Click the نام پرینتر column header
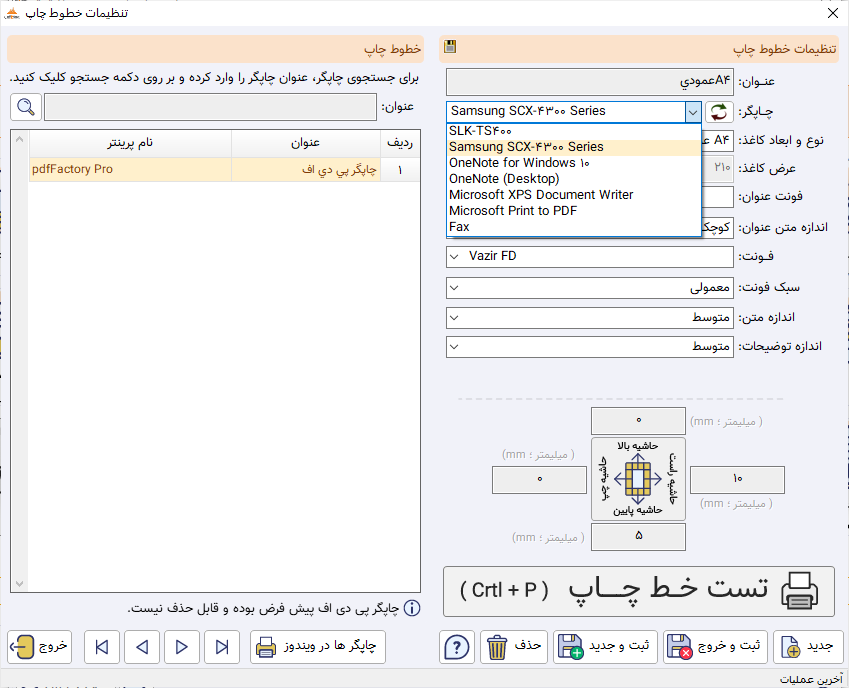 tap(130, 143)
